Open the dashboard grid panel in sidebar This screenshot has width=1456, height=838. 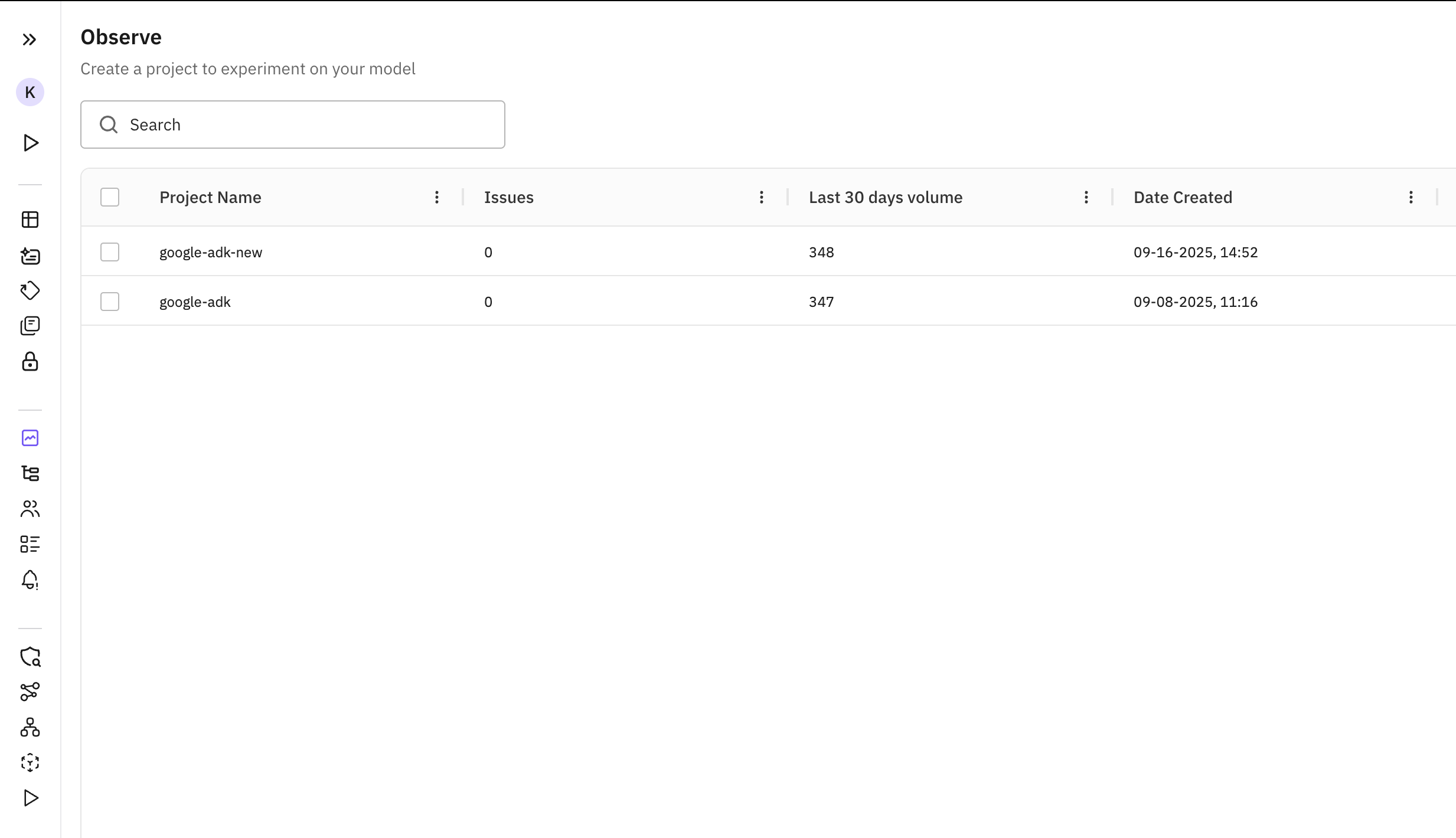30,220
